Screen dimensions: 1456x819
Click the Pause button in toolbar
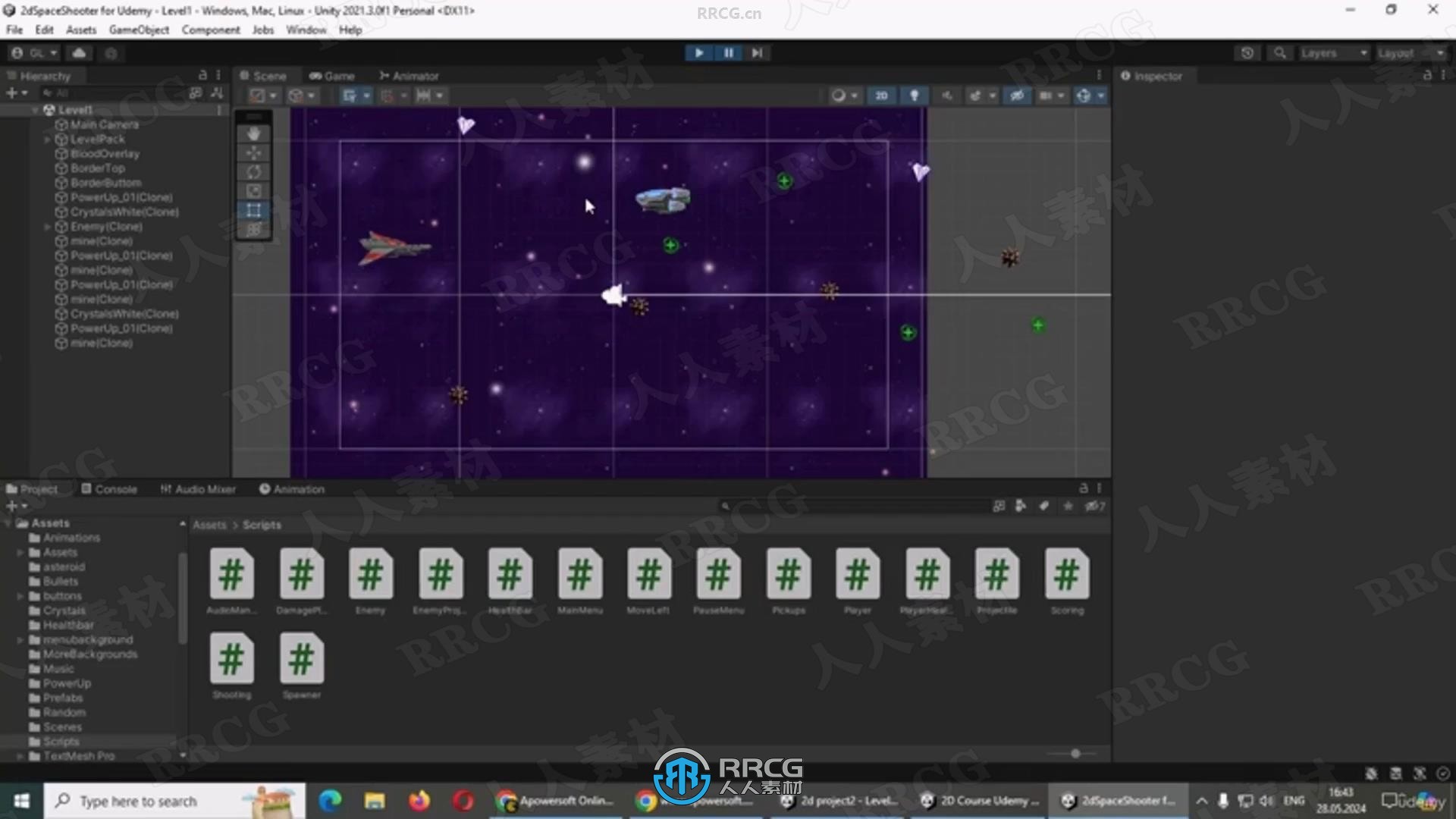(x=728, y=52)
